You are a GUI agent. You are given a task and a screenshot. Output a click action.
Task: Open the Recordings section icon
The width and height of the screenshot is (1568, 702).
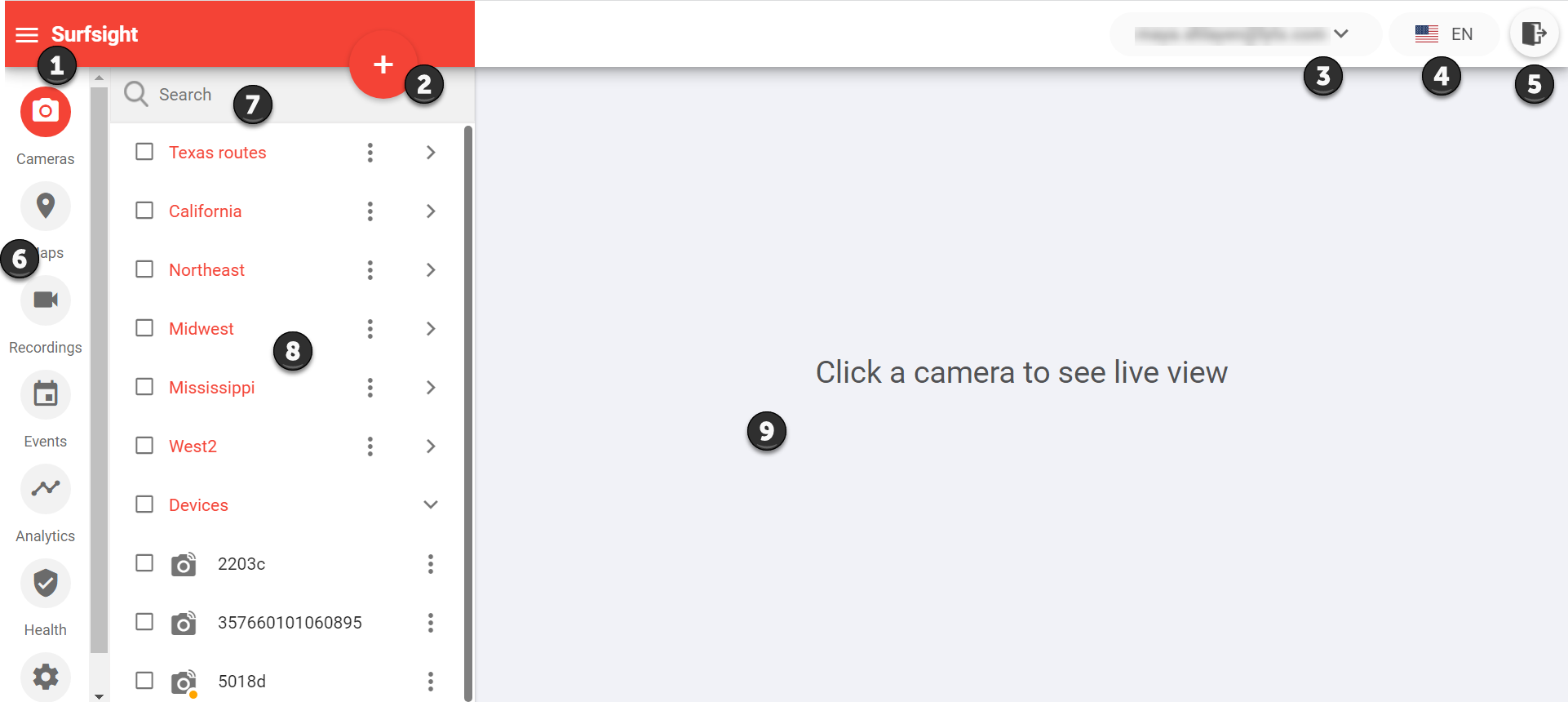click(46, 300)
